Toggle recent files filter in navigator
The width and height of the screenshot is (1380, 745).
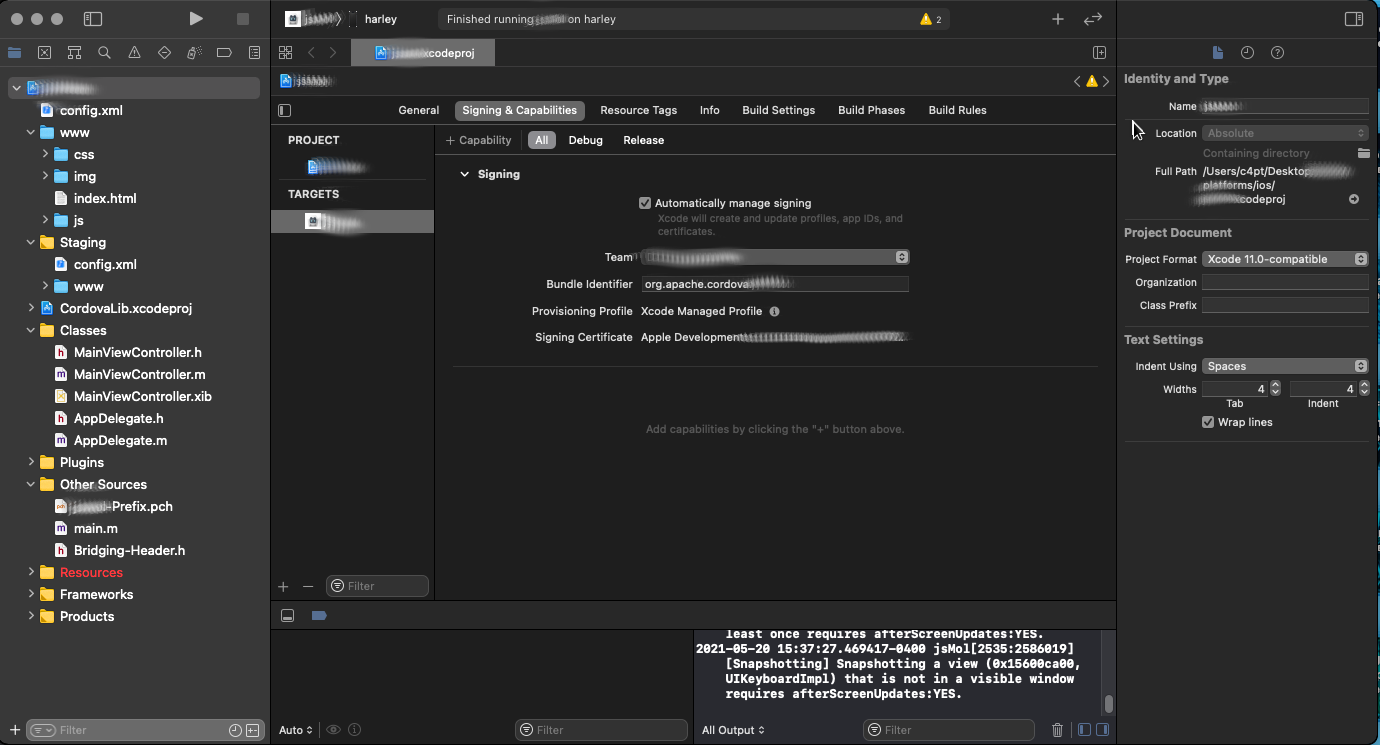(235, 730)
